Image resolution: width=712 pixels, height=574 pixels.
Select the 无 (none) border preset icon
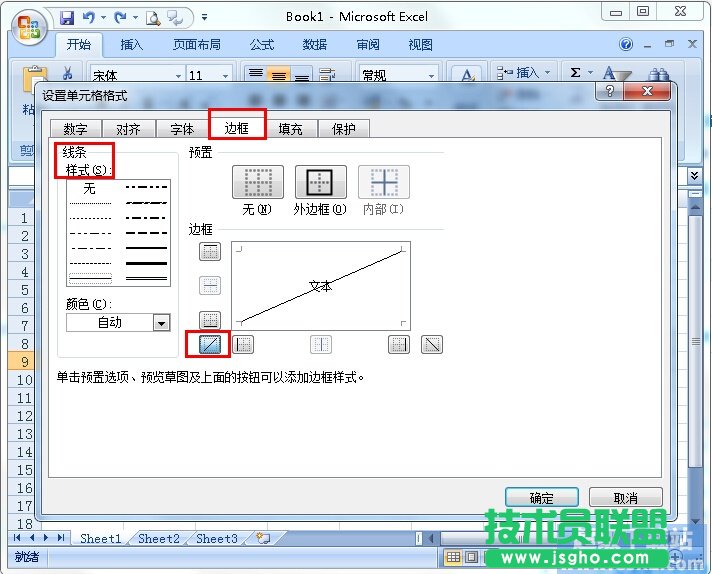(x=257, y=182)
